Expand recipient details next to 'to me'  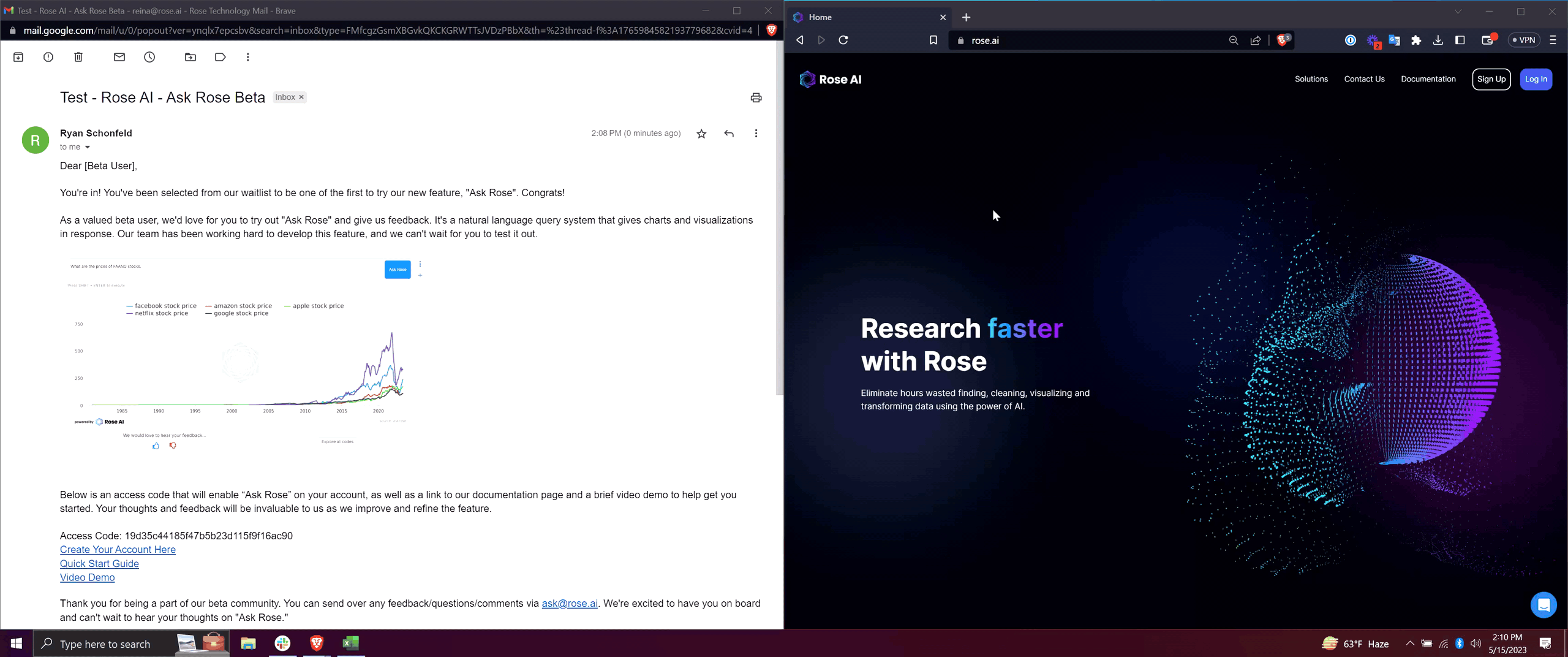pyautogui.click(x=88, y=147)
